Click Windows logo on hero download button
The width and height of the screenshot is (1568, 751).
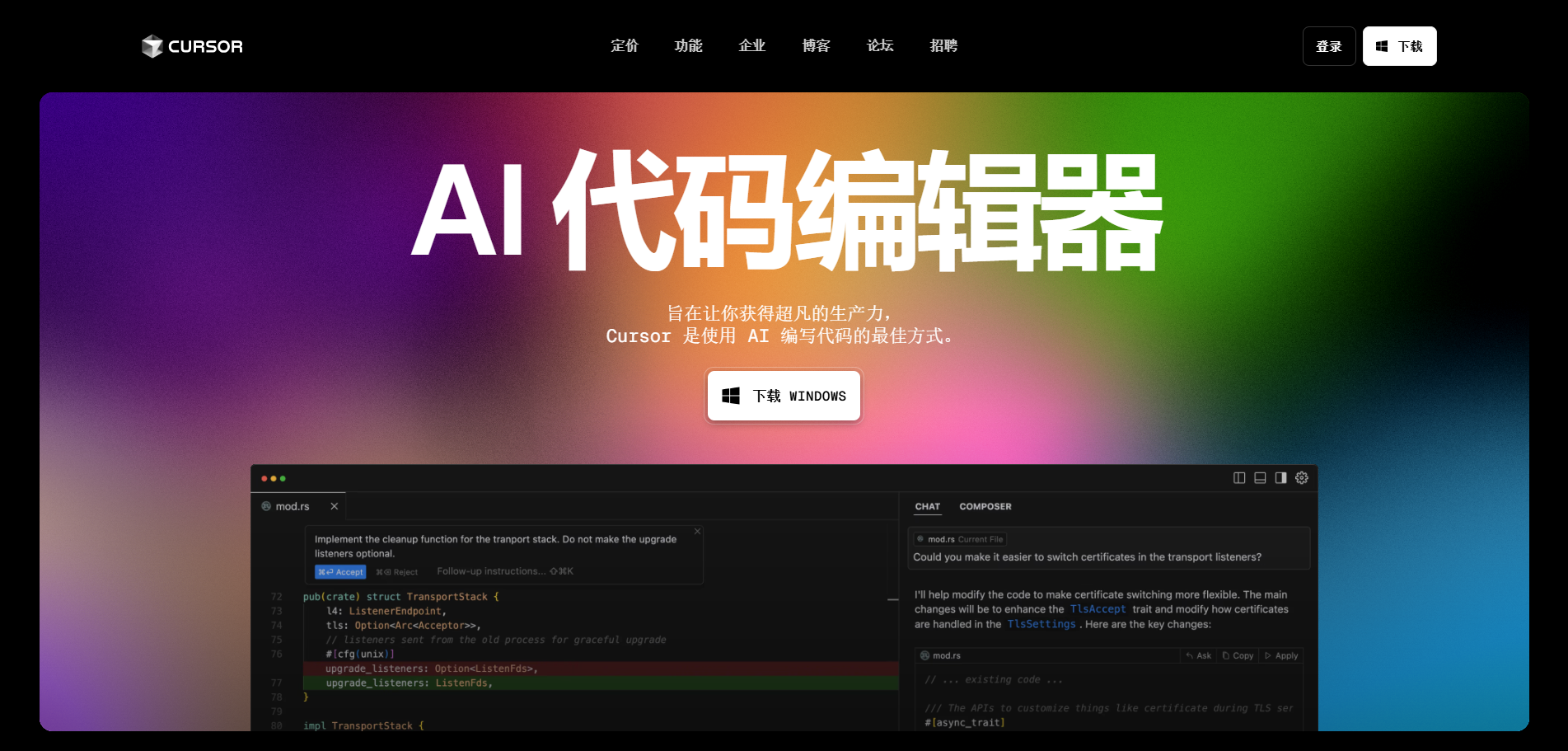(x=731, y=396)
